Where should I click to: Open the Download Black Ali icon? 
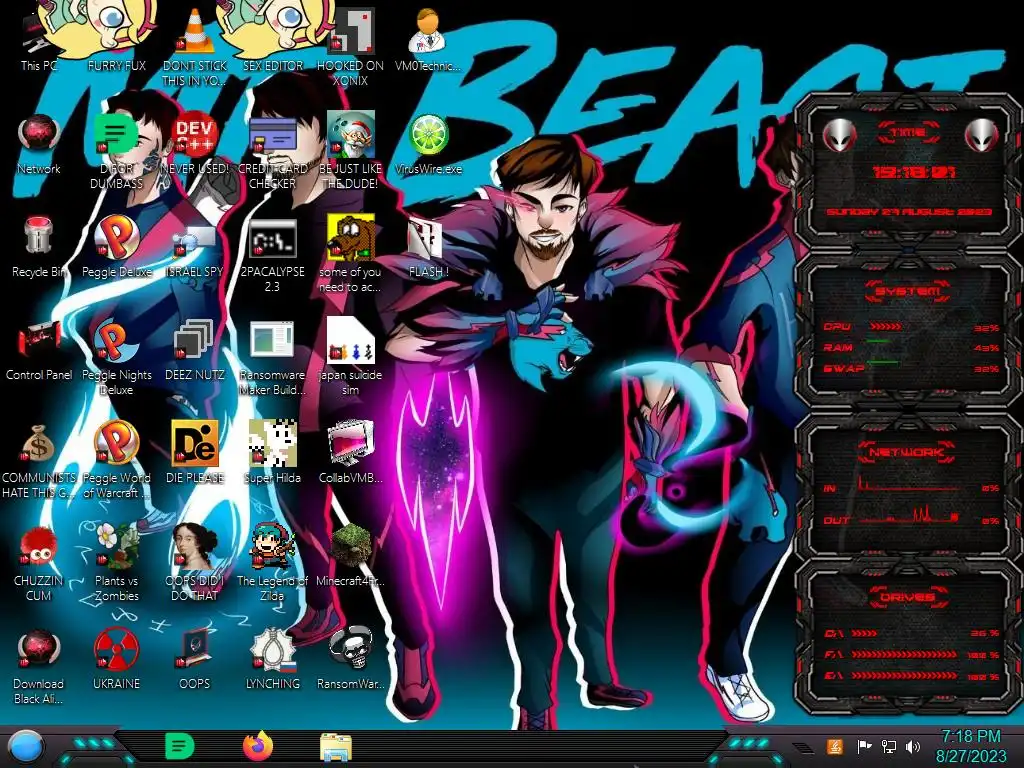click(x=39, y=666)
